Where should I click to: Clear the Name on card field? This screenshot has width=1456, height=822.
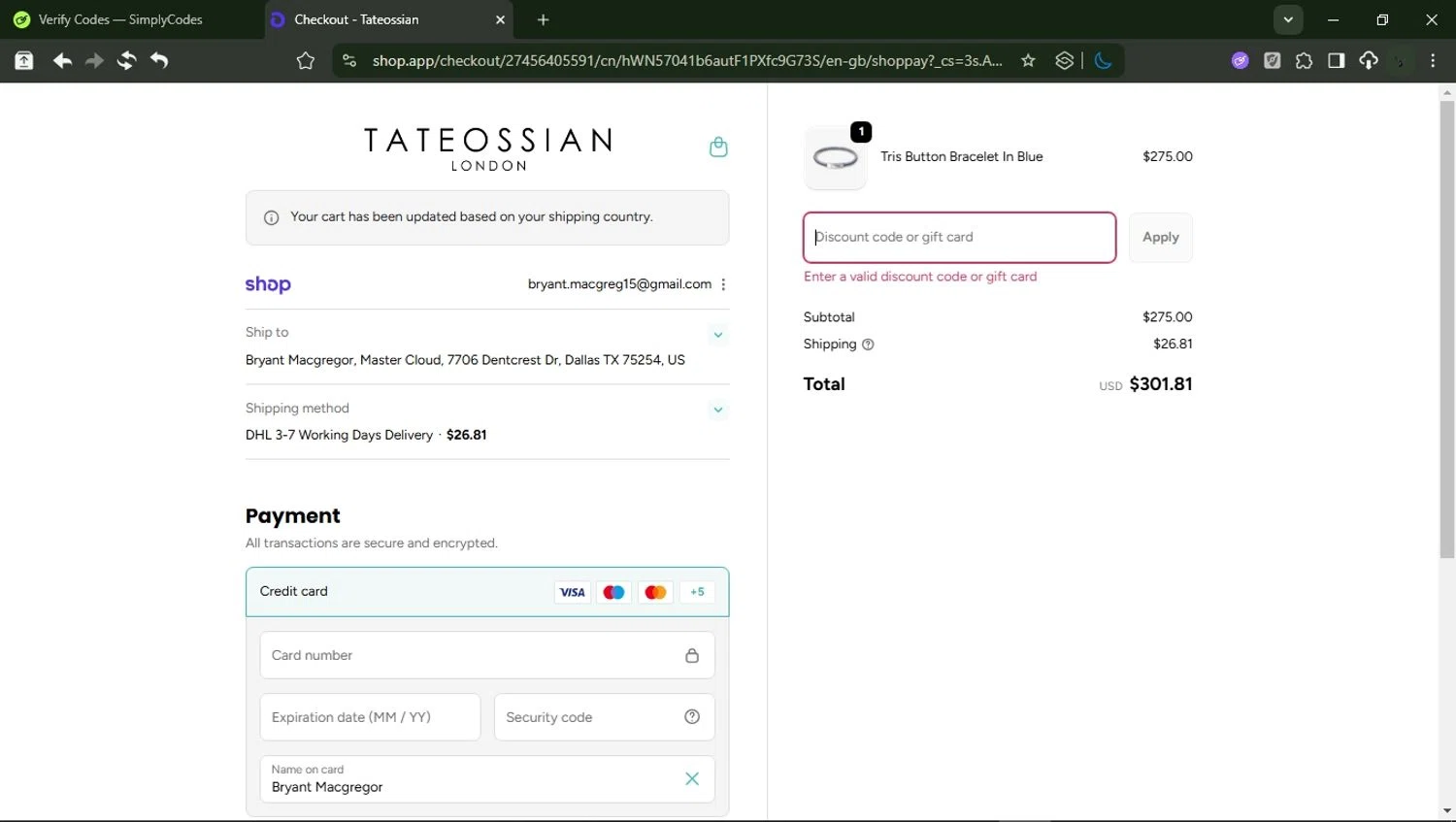pos(692,778)
